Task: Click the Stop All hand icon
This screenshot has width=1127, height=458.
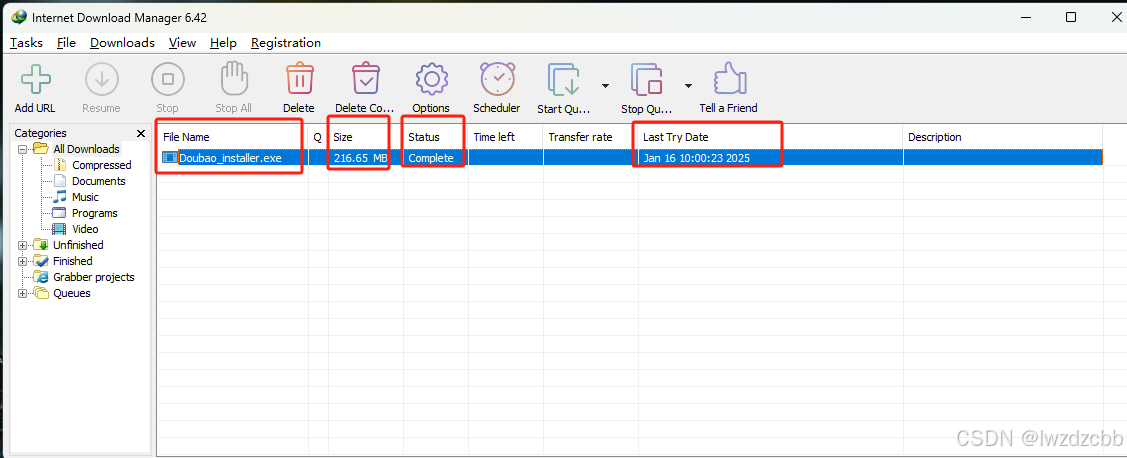Action: pos(234,78)
